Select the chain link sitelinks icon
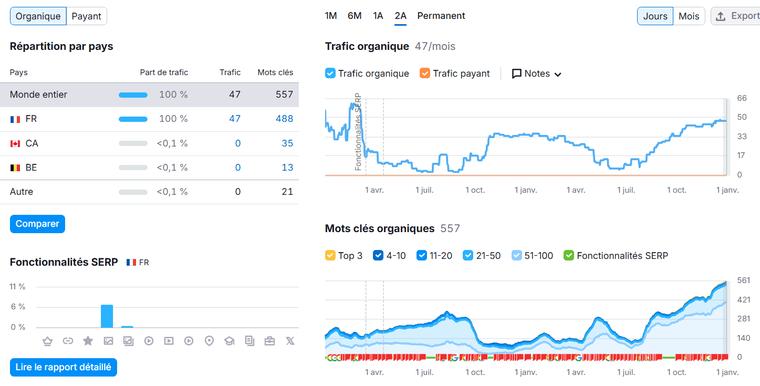This screenshot has height=386, width=760. click(67, 341)
